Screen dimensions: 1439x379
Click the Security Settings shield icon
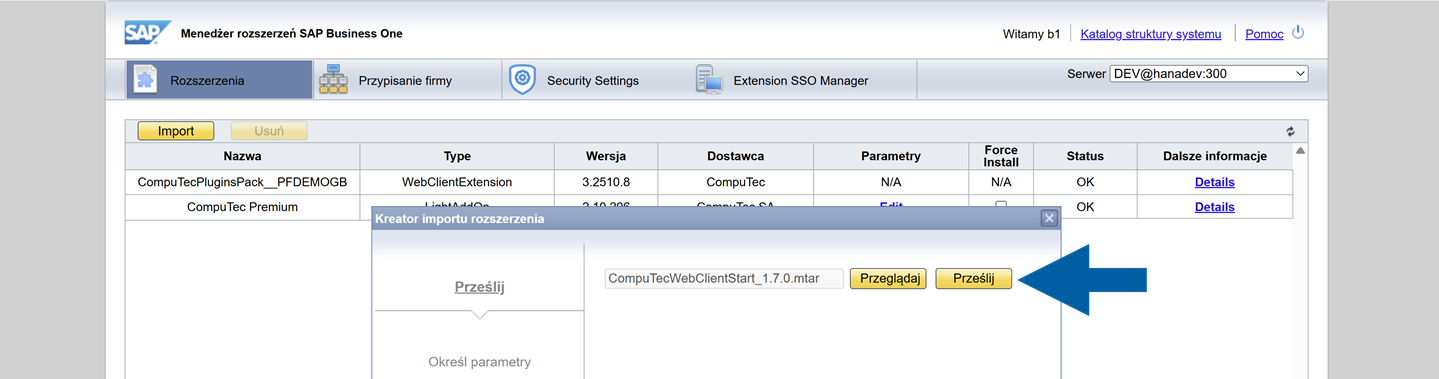(522, 80)
